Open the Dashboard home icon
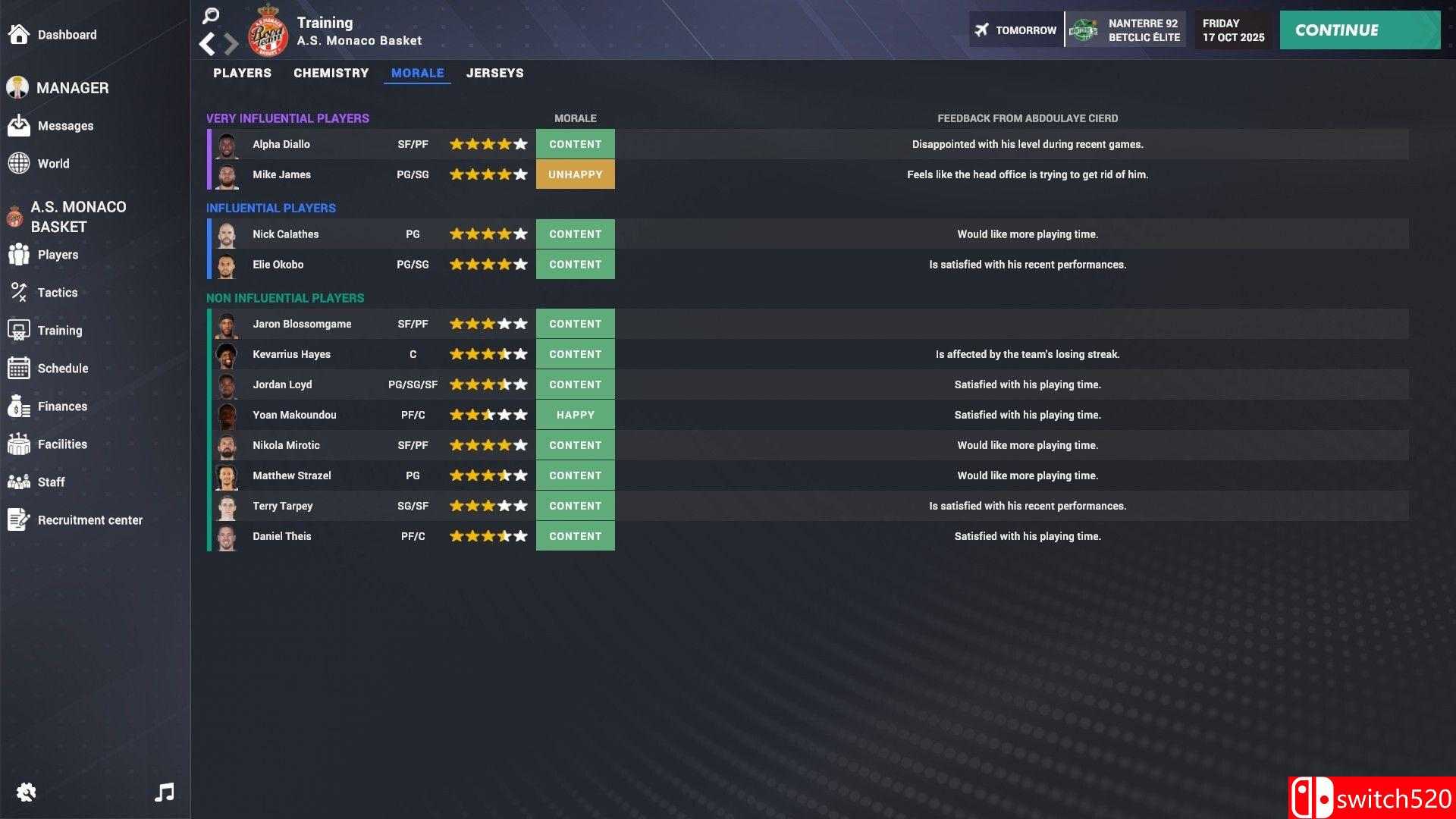 [x=19, y=34]
